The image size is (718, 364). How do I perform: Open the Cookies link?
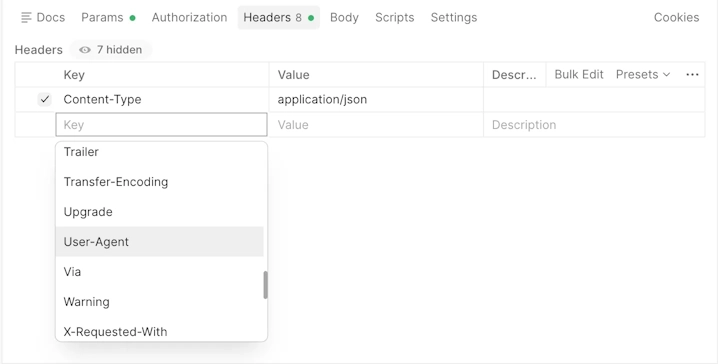pos(676,17)
